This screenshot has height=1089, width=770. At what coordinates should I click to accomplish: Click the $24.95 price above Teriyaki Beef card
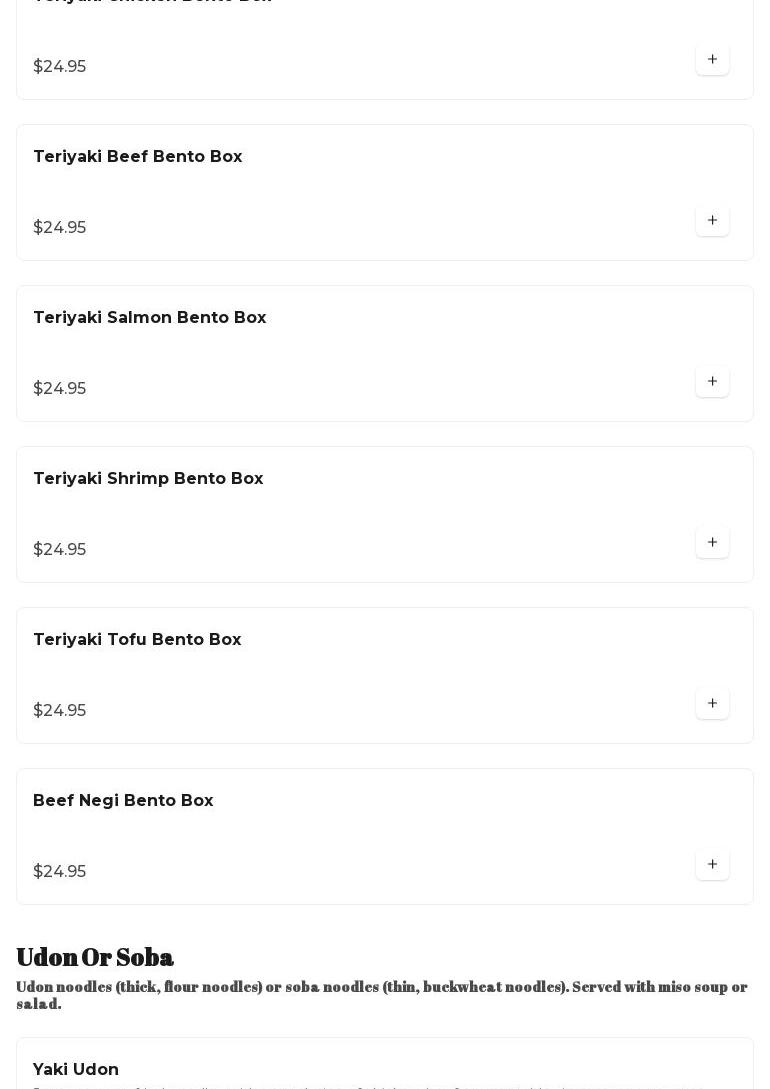pos(60,67)
